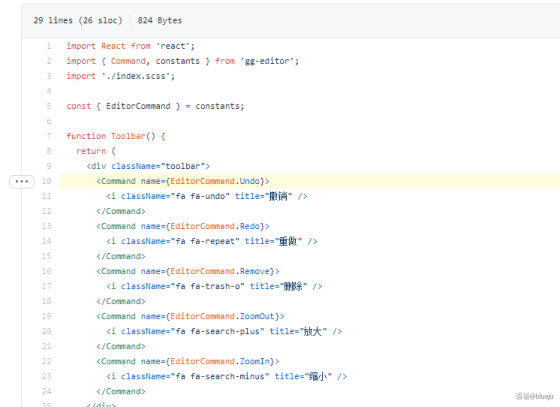The image size is (560, 407).
Task: Click EditorCommand.Redo on line 13
Action: pos(215,226)
